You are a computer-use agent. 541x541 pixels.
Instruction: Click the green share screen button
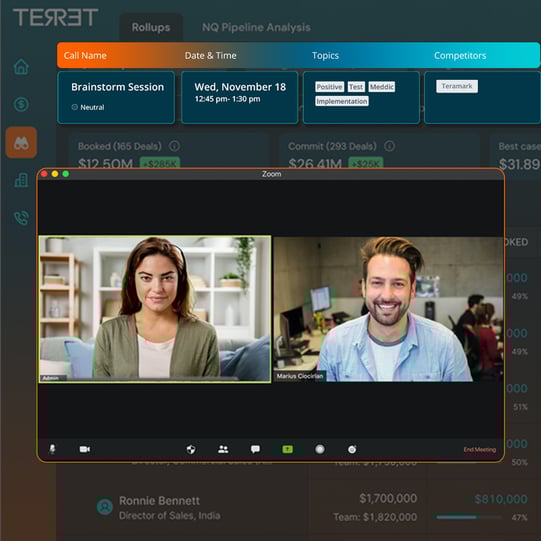[287, 449]
